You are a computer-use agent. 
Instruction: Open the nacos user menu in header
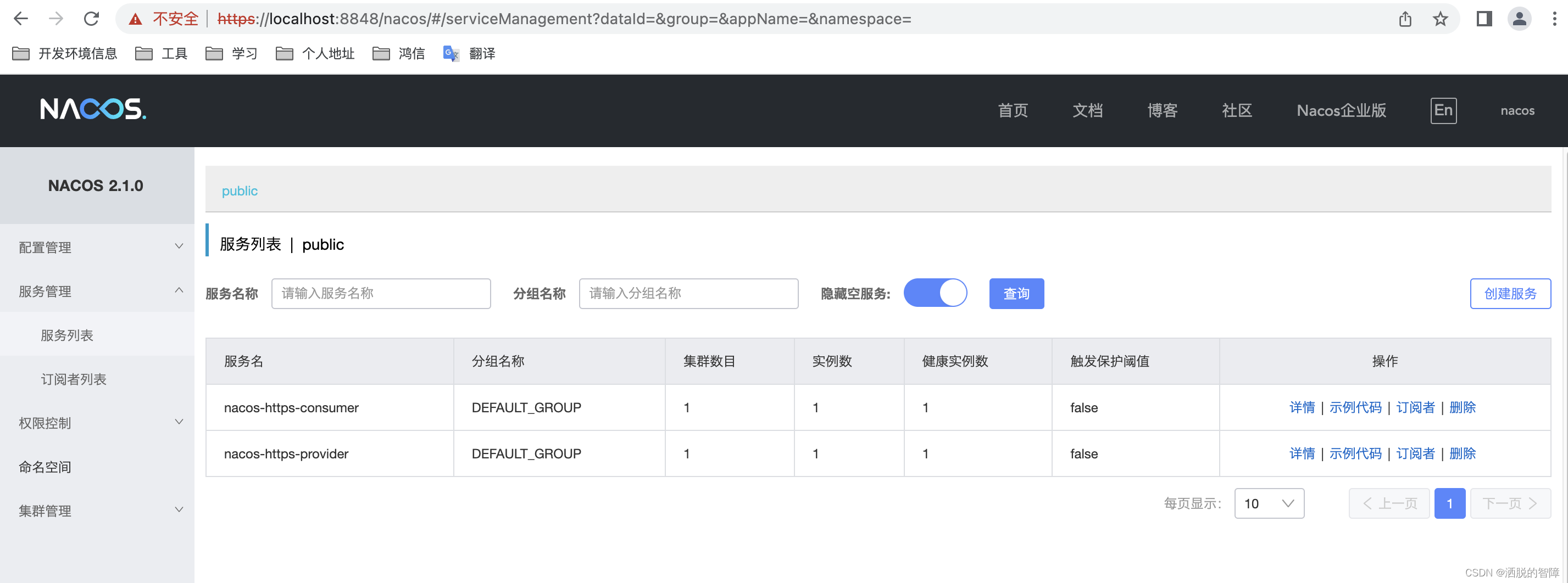point(1517,111)
